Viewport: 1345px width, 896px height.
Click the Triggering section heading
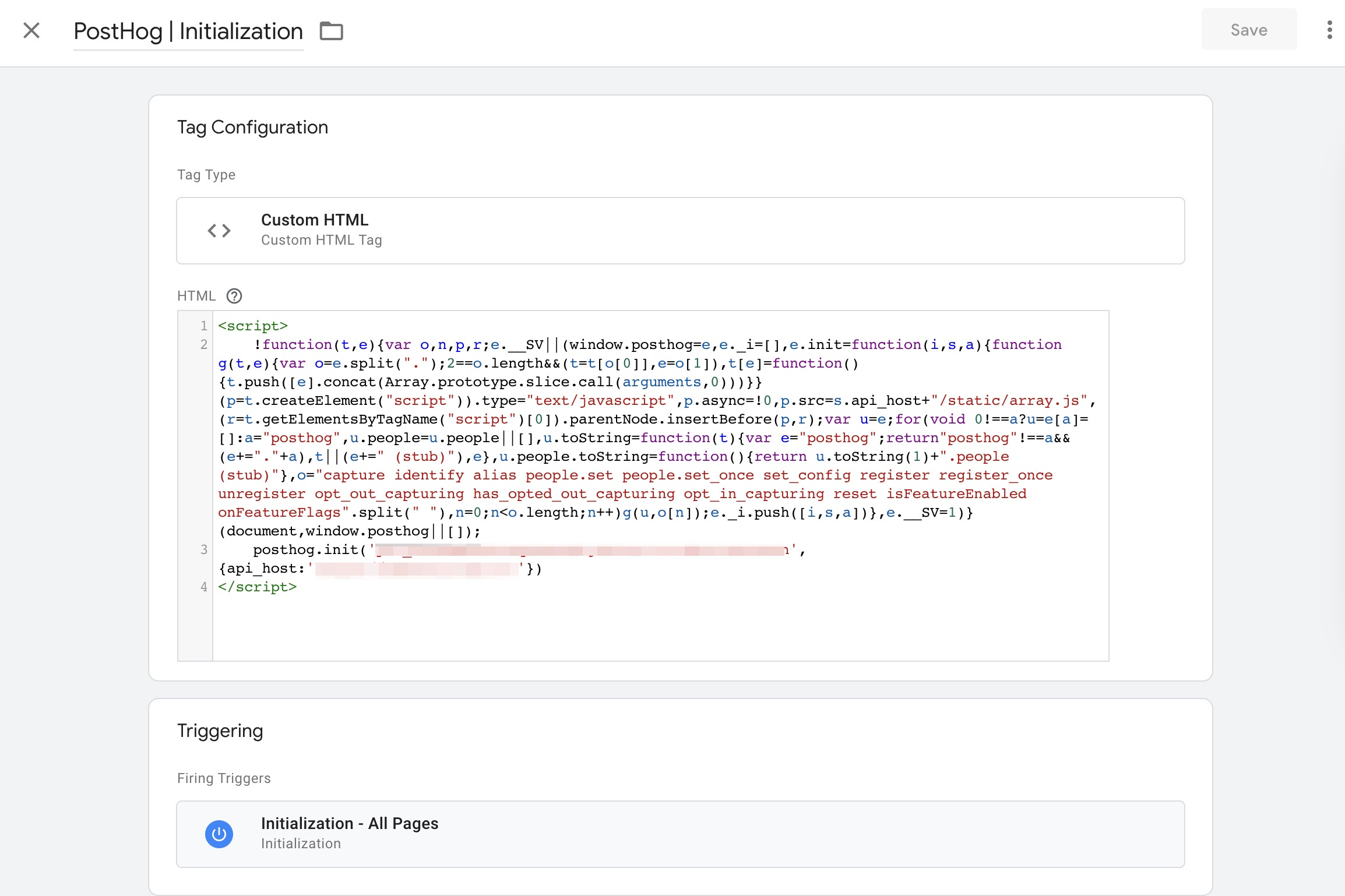(x=220, y=731)
